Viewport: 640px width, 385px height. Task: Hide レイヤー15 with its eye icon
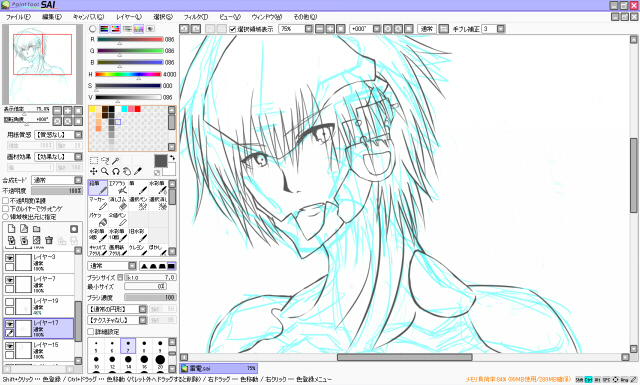click(x=9, y=346)
